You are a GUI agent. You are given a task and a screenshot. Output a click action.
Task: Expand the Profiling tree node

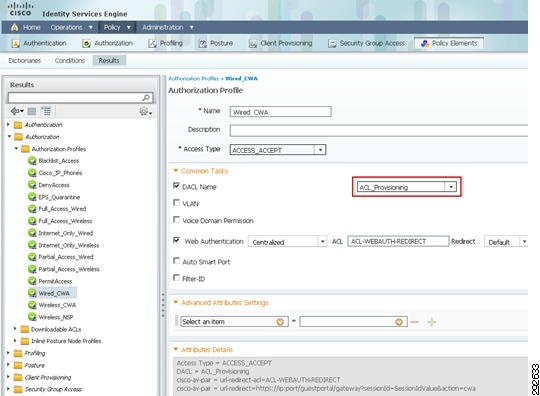pos(8,353)
